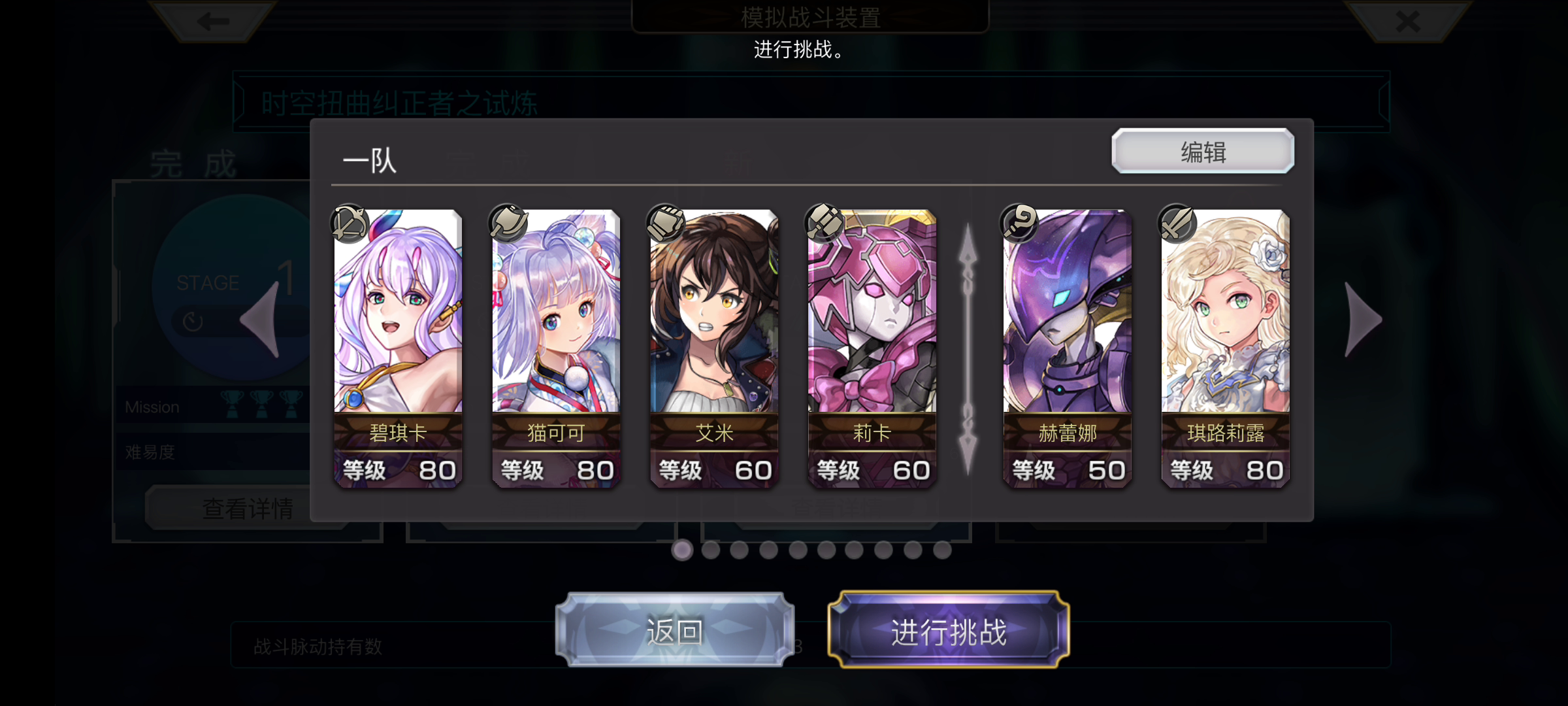Tap the axe class icon on 猫可可

[508, 224]
